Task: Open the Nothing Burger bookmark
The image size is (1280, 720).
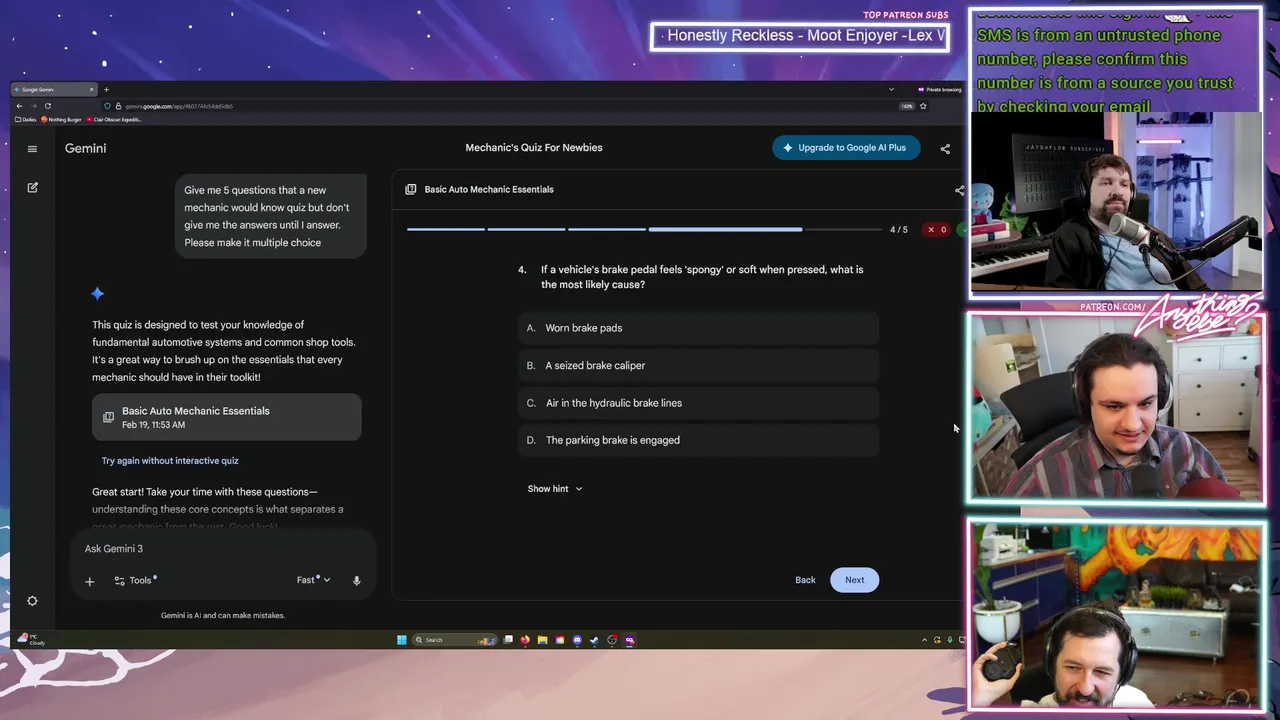Action: (62, 120)
